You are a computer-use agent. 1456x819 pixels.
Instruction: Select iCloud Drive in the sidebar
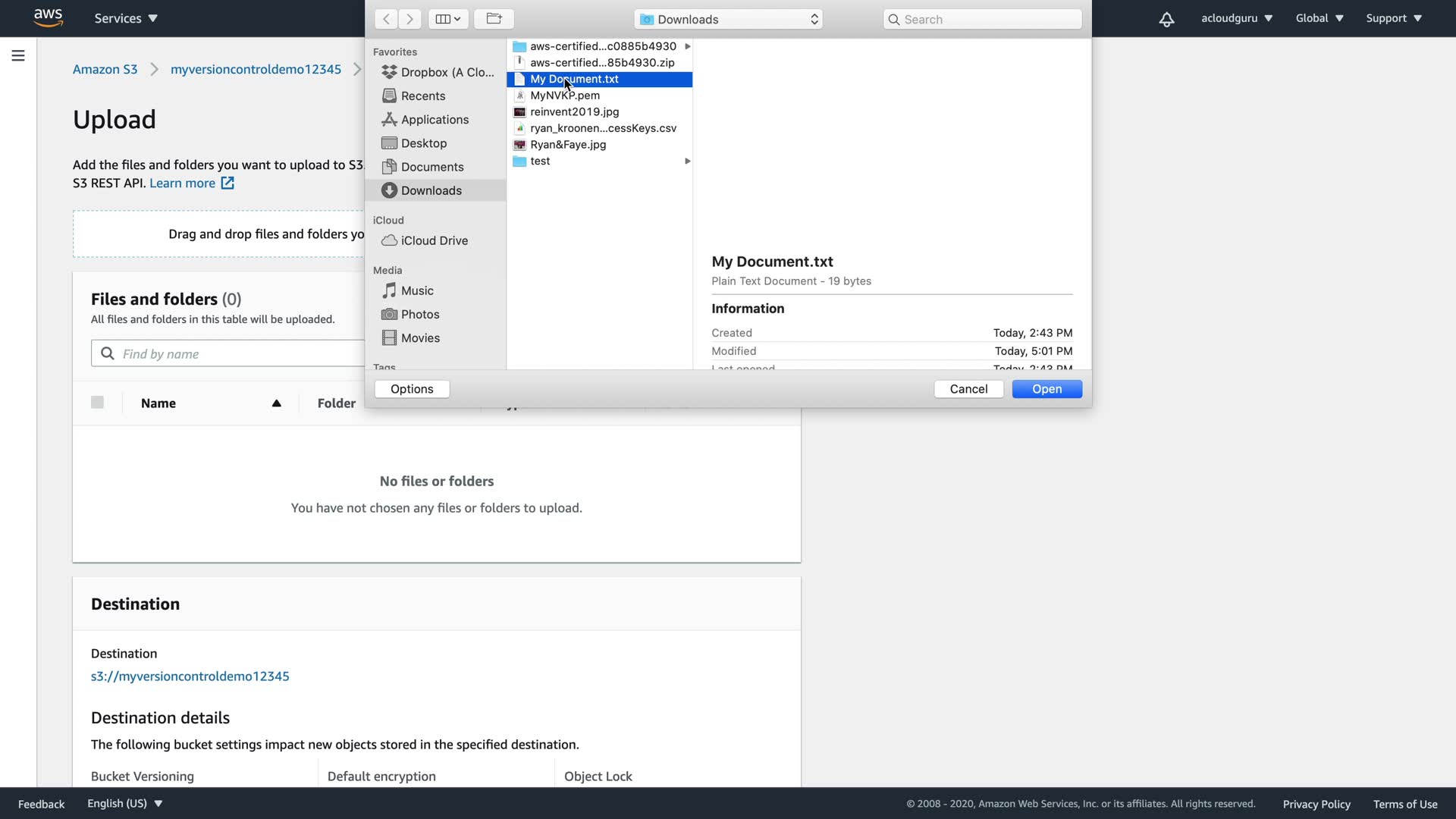point(434,240)
